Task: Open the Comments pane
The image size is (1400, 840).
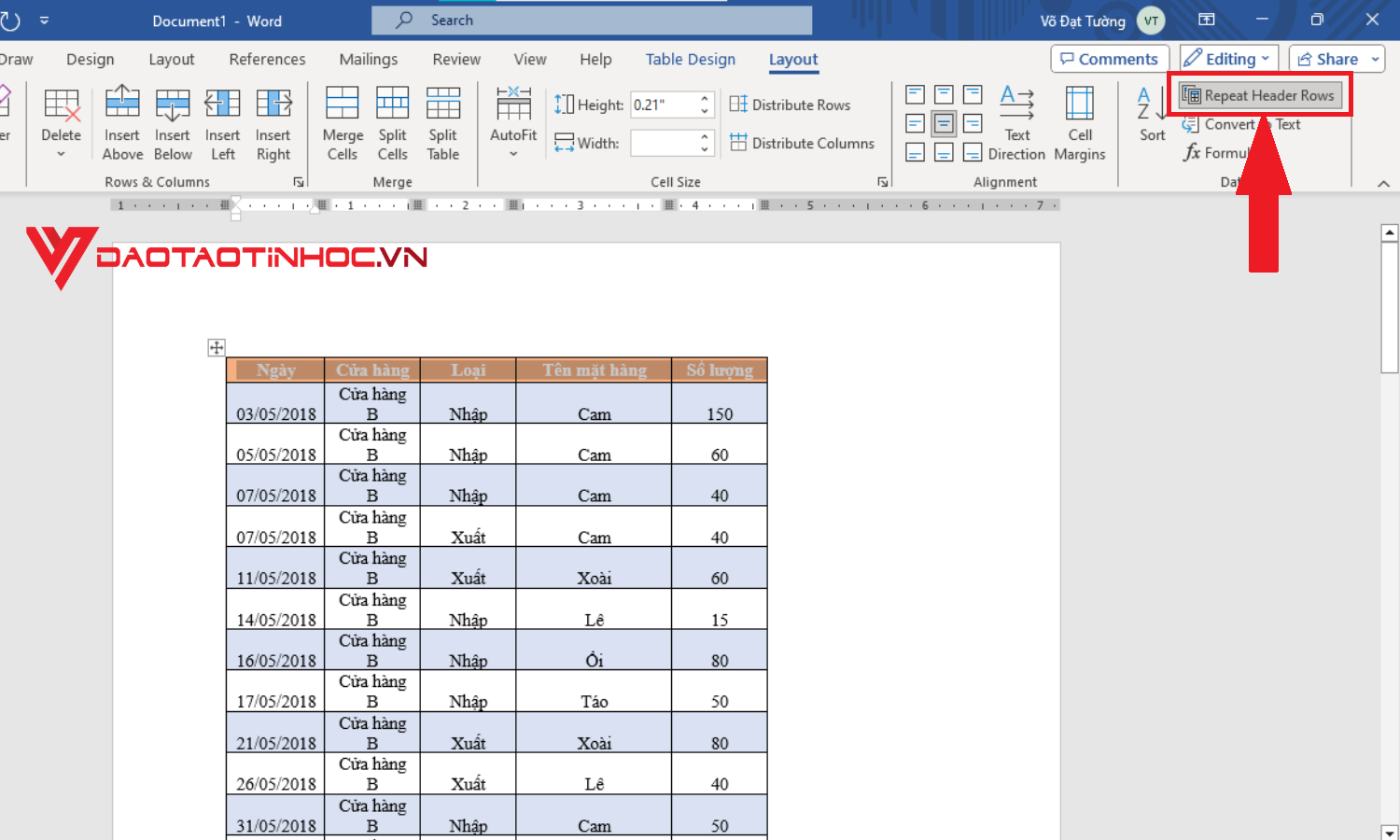Action: tap(1109, 58)
